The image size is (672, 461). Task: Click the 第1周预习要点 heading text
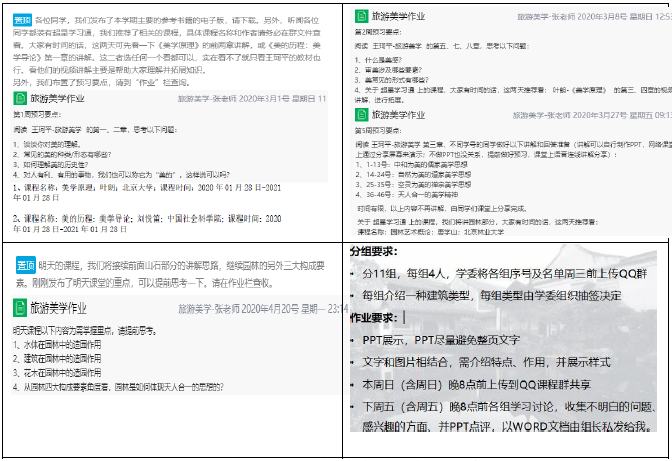click(39, 115)
